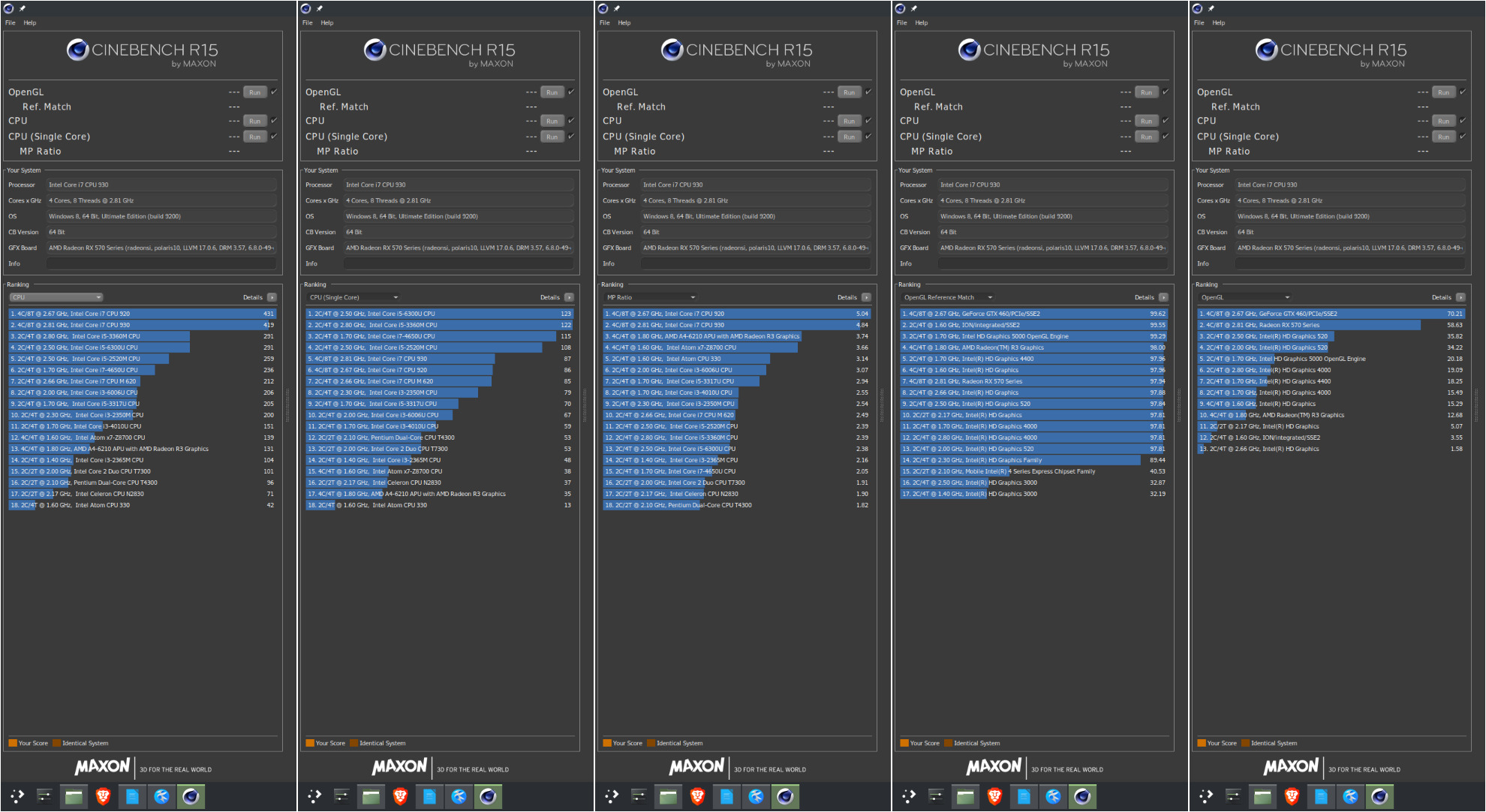Click orange Your Score swatch in the OpenGL-ranking window
The height and width of the screenshot is (812, 1486).
click(x=1202, y=743)
